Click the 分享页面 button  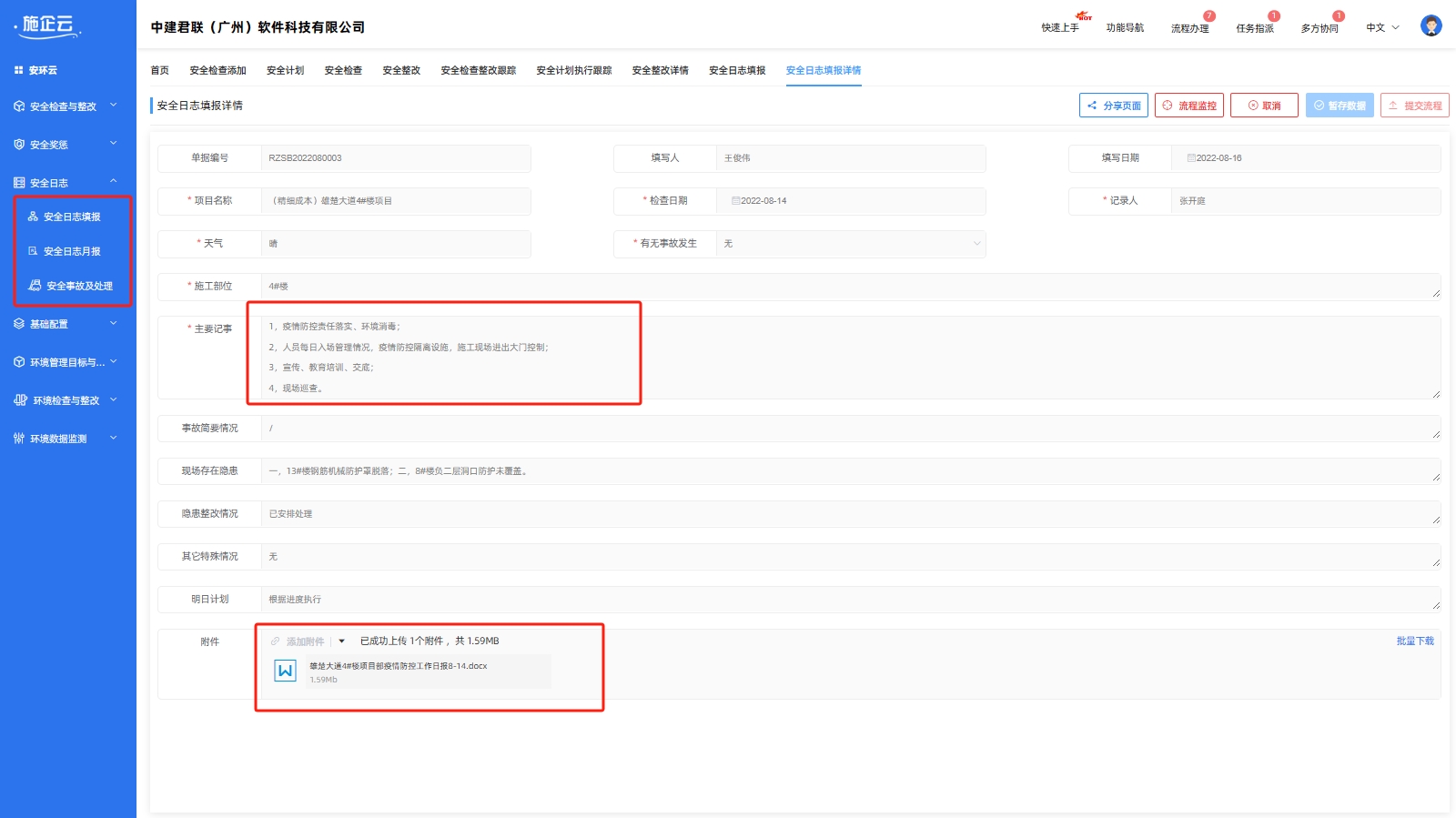coord(1113,106)
